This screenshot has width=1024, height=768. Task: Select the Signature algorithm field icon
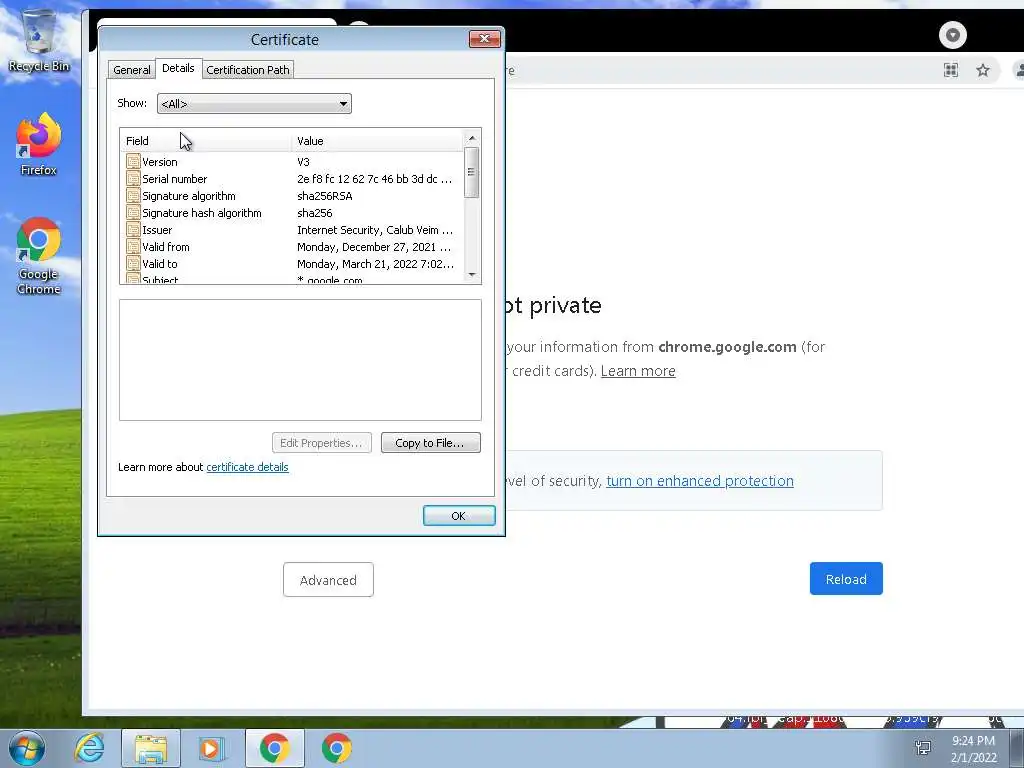click(133, 195)
